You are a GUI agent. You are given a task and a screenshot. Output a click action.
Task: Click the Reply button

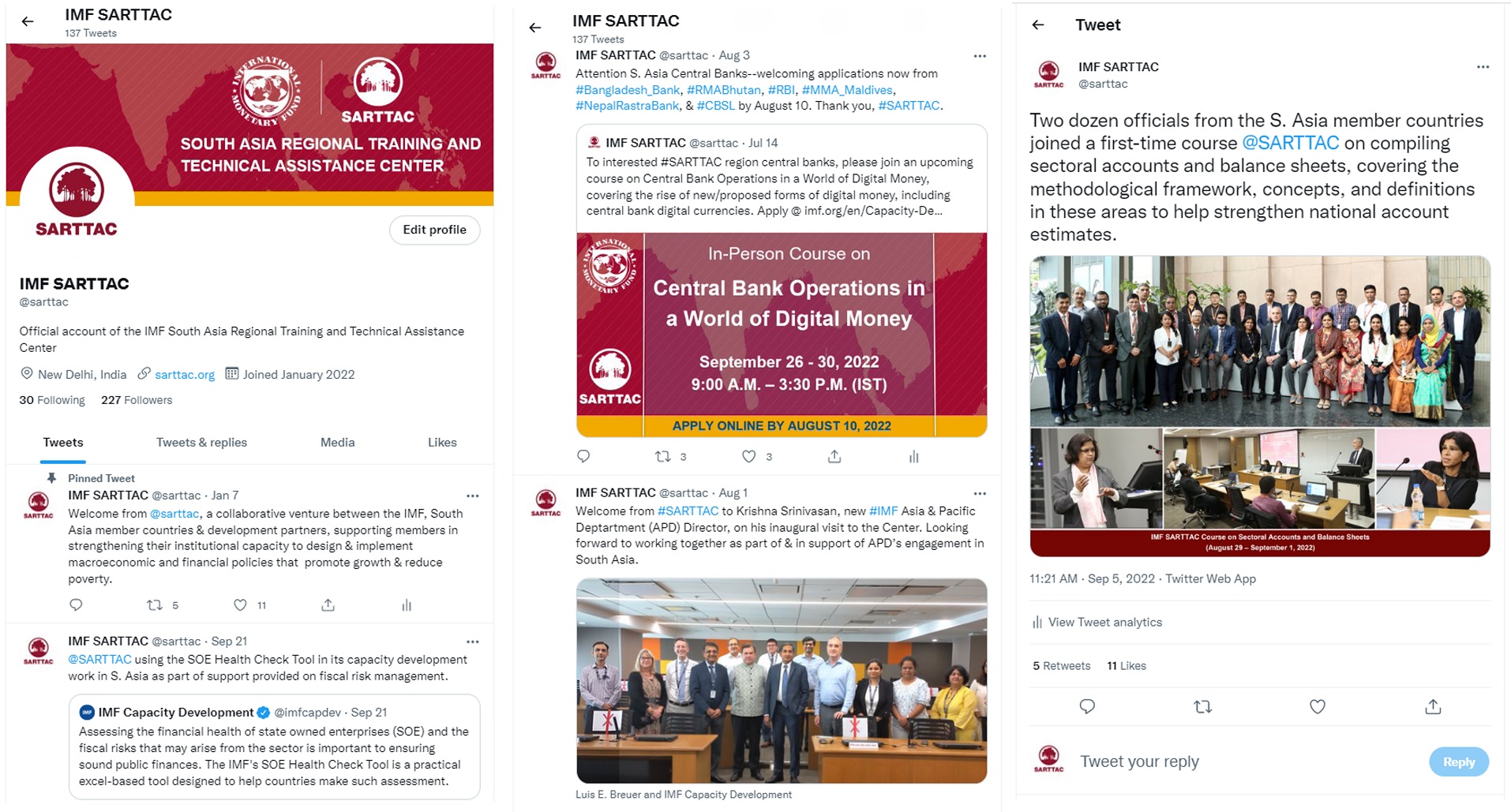1458,762
